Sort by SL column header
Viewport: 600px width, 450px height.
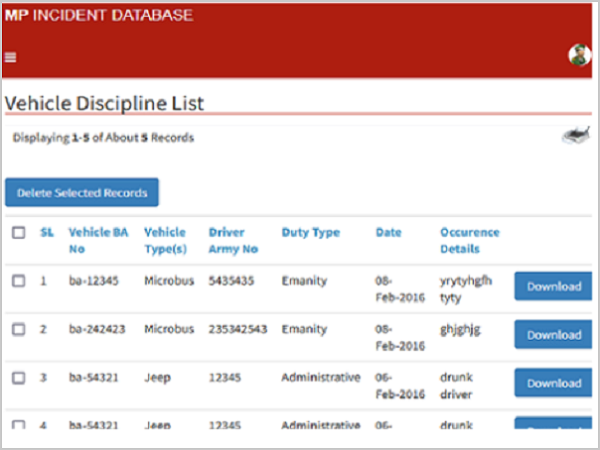point(46,232)
